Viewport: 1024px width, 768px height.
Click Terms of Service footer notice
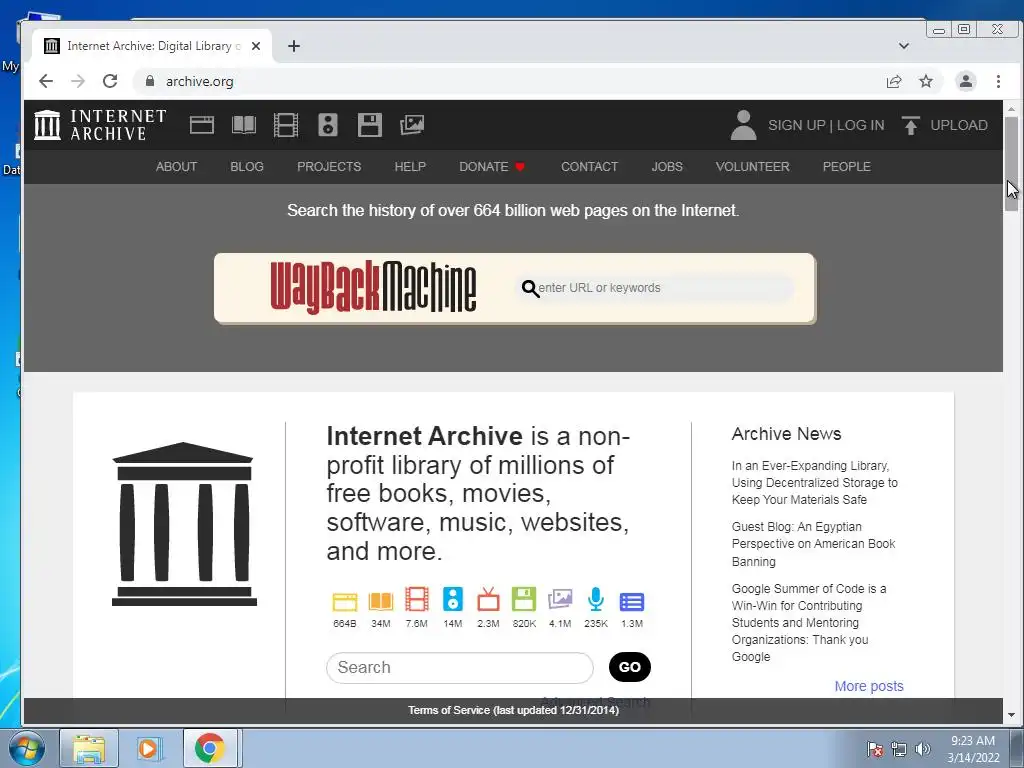pyautogui.click(x=513, y=710)
